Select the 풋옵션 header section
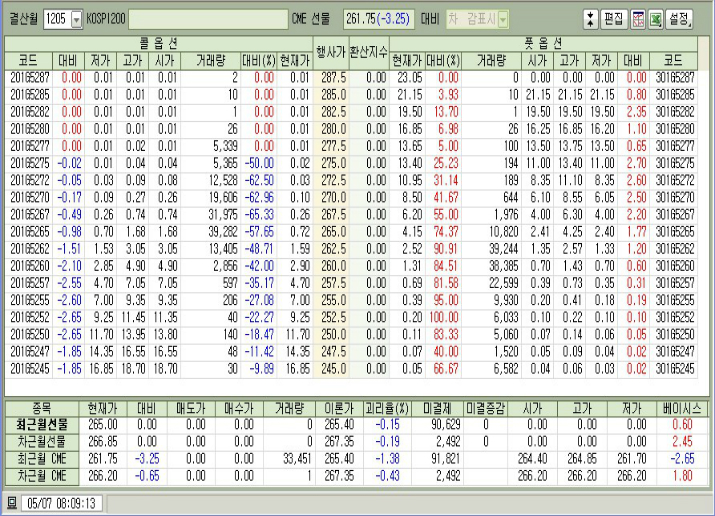The height and width of the screenshot is (516, 715). (541, 44)
